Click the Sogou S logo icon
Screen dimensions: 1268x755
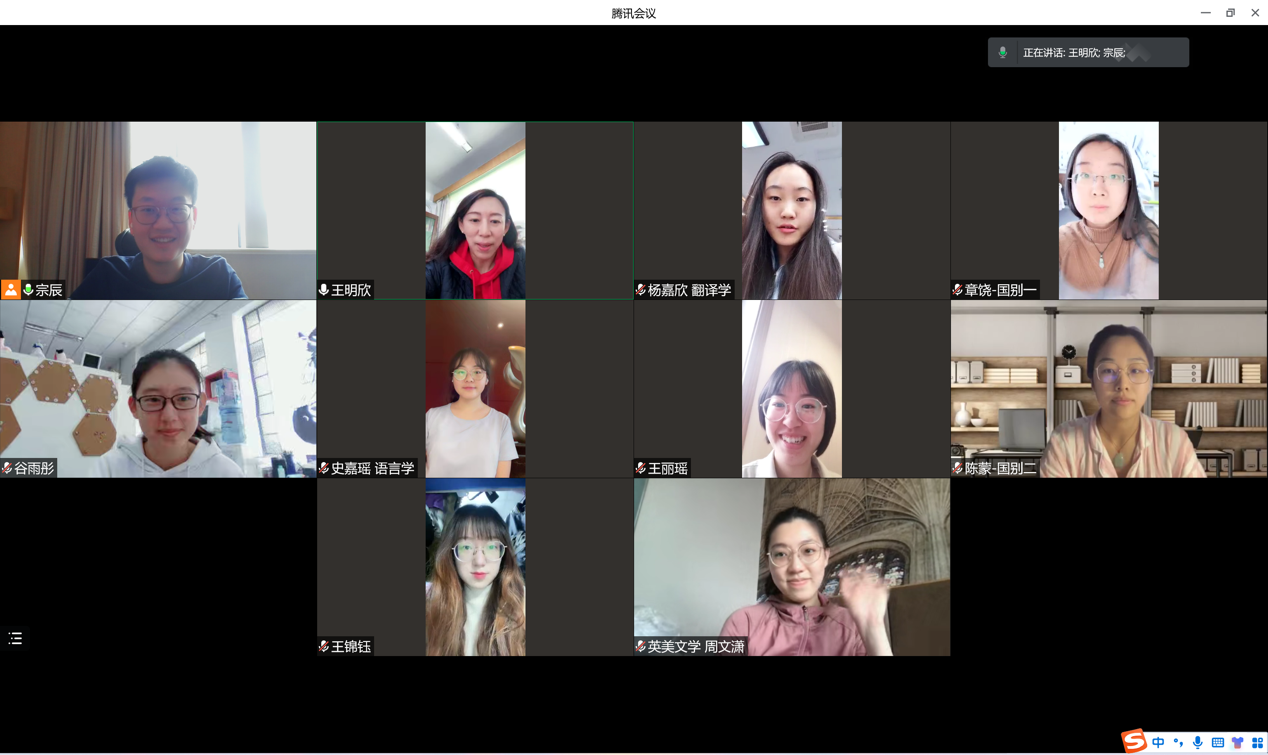1134,741
